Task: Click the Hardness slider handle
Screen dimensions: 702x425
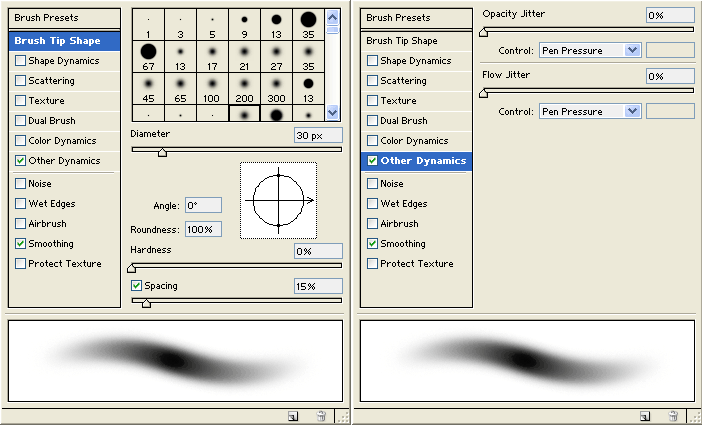Action: [132, 268]
